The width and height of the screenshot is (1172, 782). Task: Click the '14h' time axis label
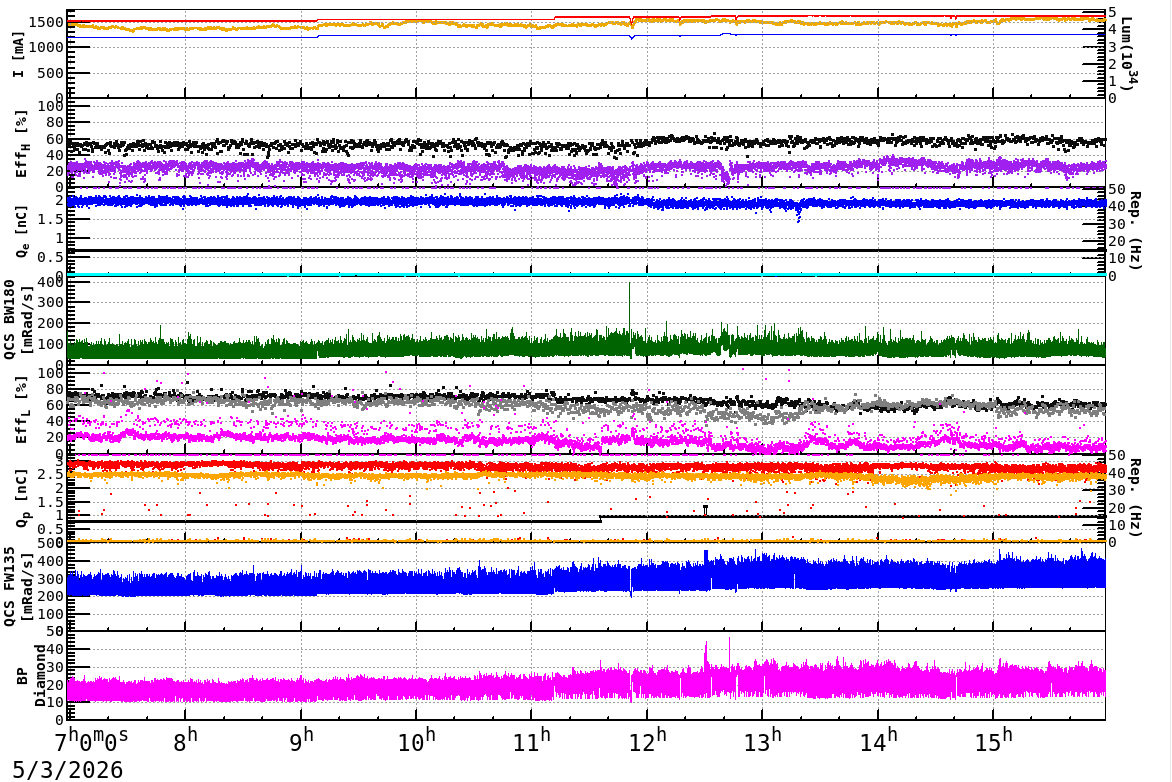coord(878,740)
